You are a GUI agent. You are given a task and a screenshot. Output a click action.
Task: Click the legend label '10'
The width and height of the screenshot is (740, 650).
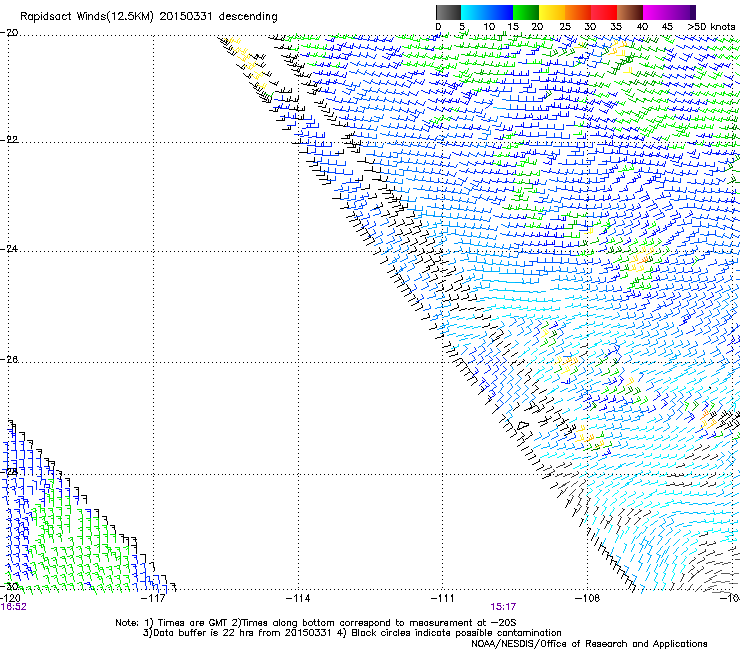tap(489, 27)
